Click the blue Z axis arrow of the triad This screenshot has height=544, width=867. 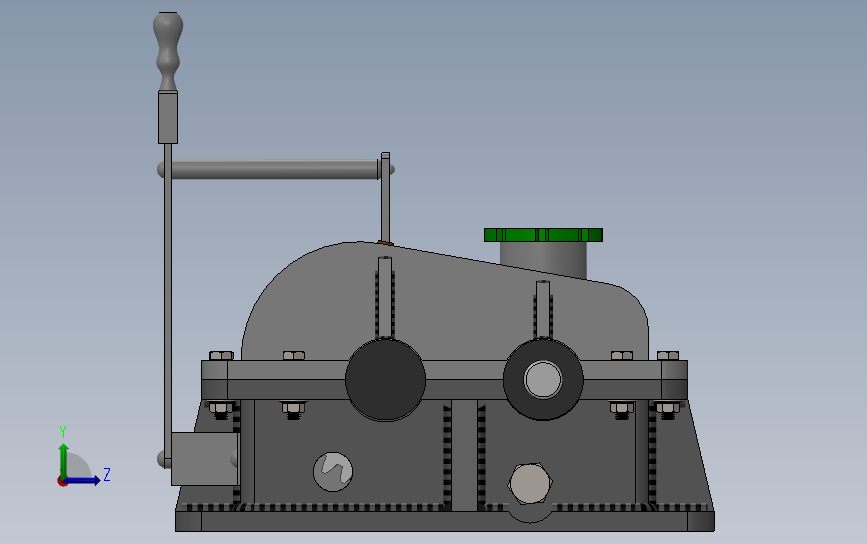[x=83, y=480]
